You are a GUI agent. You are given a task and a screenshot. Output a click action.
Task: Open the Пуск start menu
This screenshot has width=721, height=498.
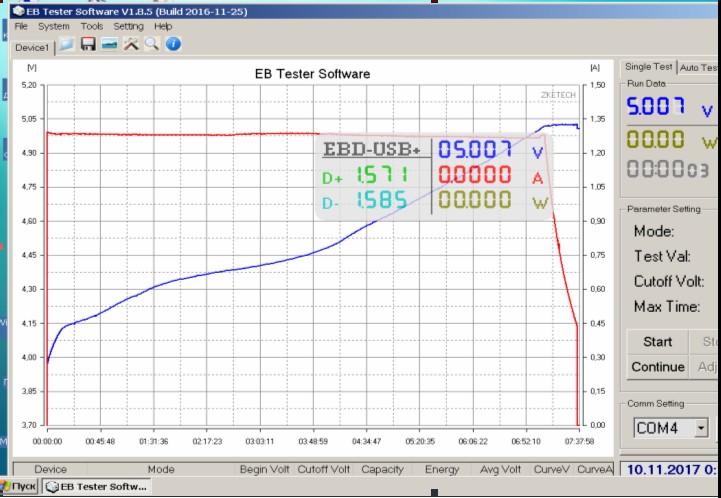tap(21, 487)
